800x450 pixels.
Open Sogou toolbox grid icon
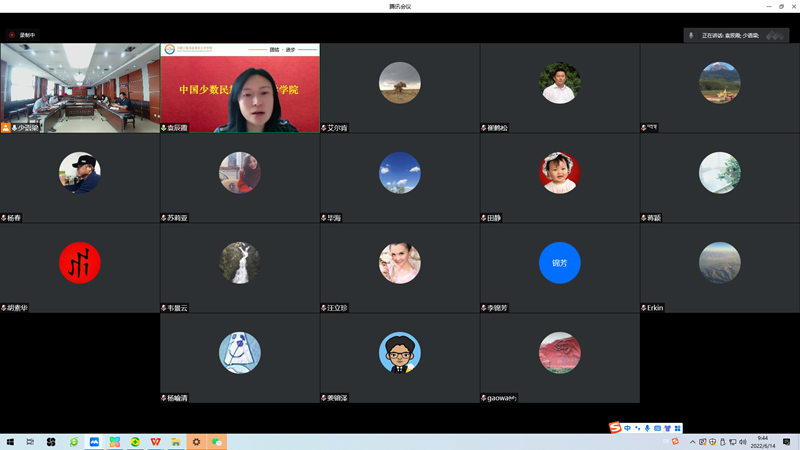[677, 428]
